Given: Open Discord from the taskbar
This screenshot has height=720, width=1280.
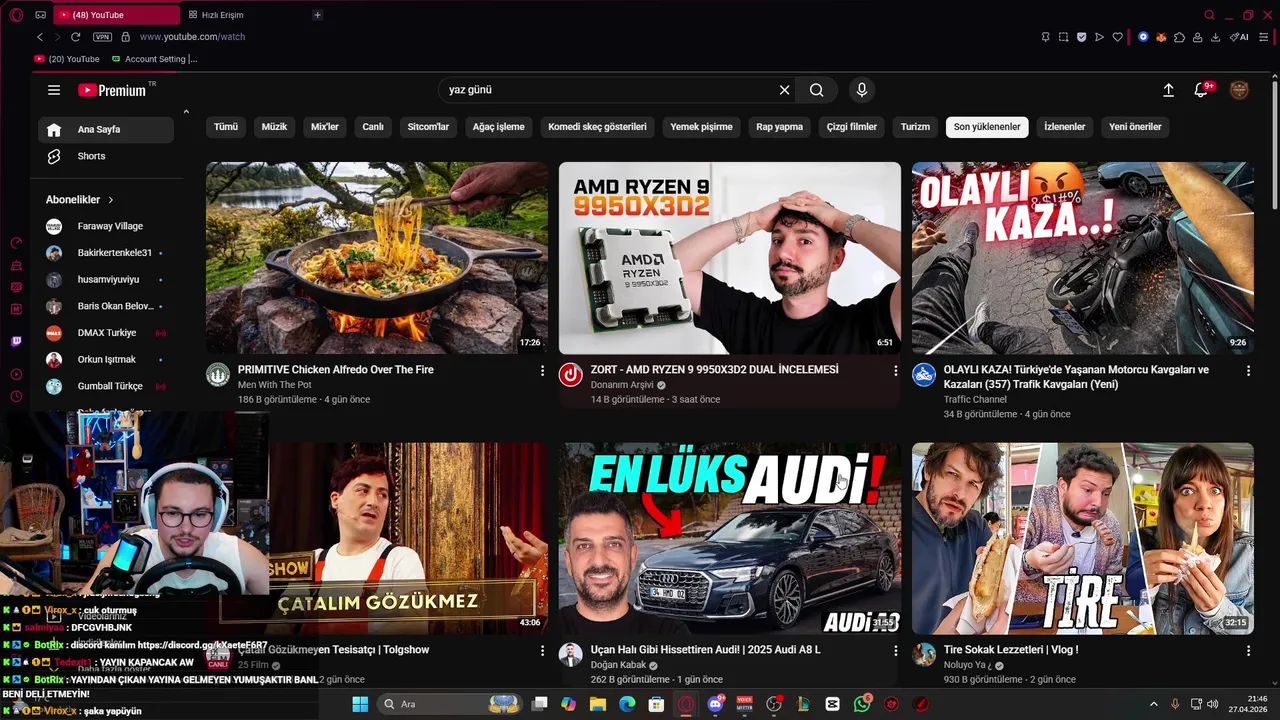Looking at the screenshot, I should pos(715,704).
